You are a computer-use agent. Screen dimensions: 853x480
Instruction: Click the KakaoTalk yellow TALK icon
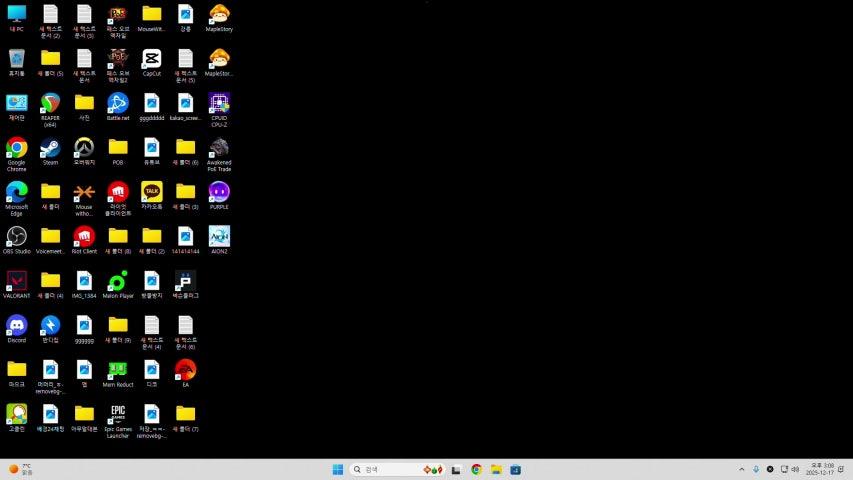point(151,191)
